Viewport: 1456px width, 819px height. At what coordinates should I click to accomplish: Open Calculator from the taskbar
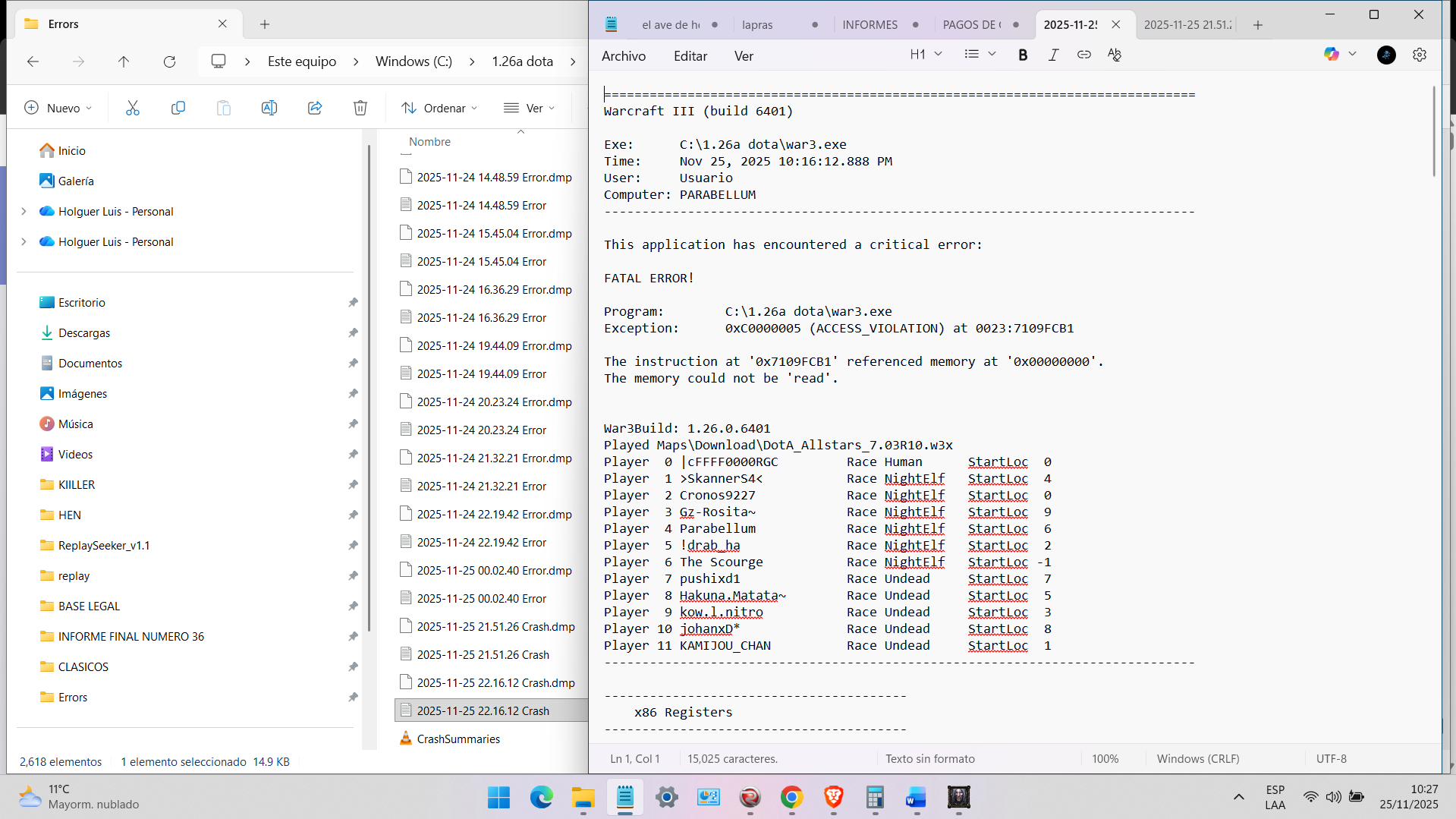pos(875,797)
